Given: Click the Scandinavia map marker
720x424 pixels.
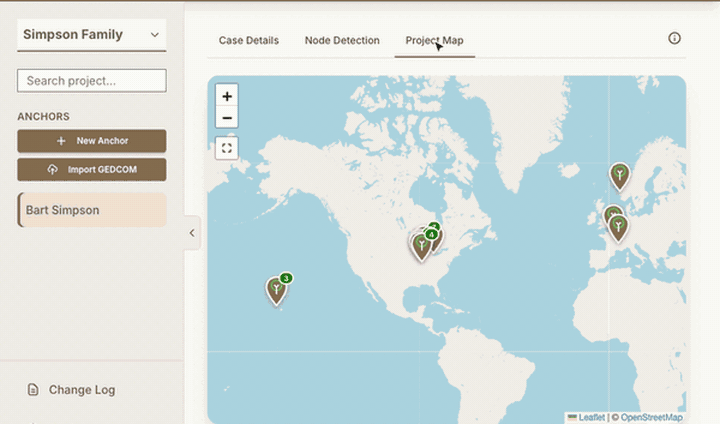Looking at the screenshot, I should (619, 176).
